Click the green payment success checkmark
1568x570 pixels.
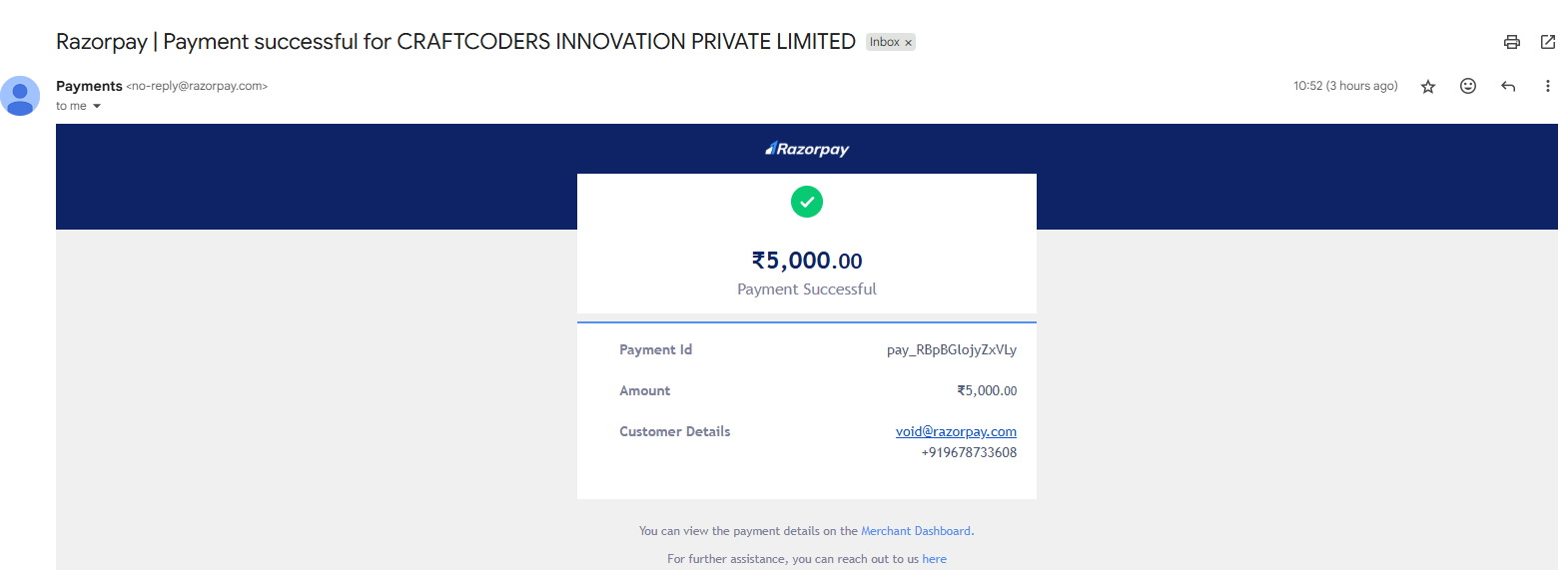(x=807, y=202)
